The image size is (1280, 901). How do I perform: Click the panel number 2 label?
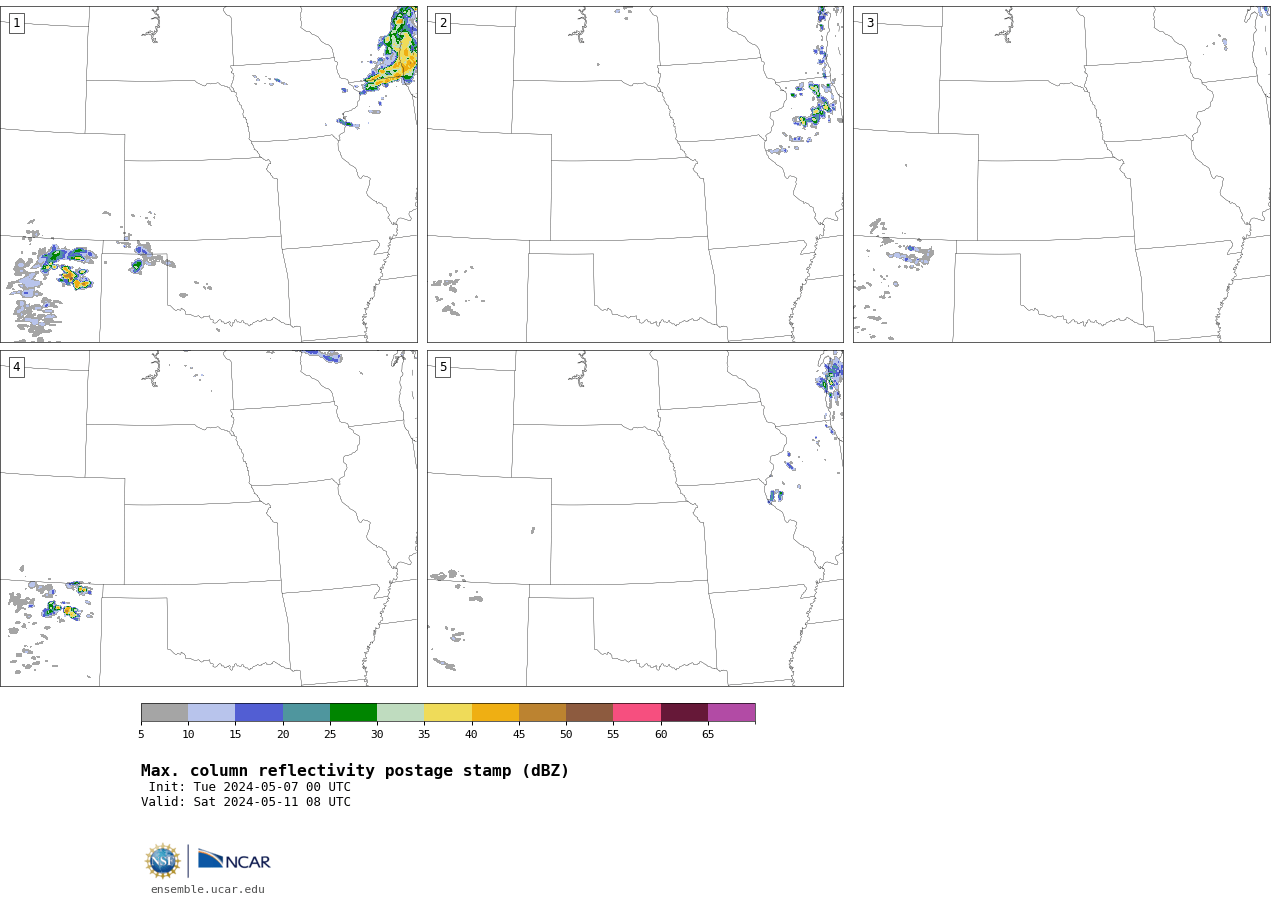click(x=443, y=23)
